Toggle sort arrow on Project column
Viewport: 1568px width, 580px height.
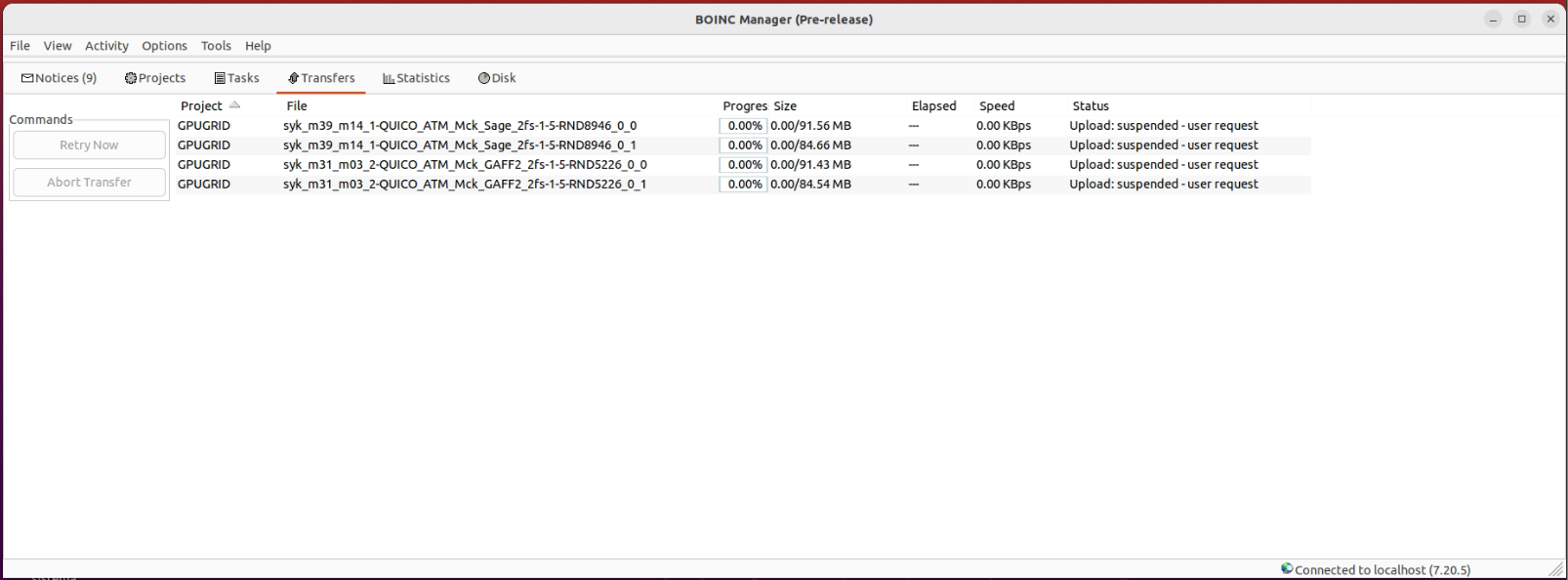[234, 105]
